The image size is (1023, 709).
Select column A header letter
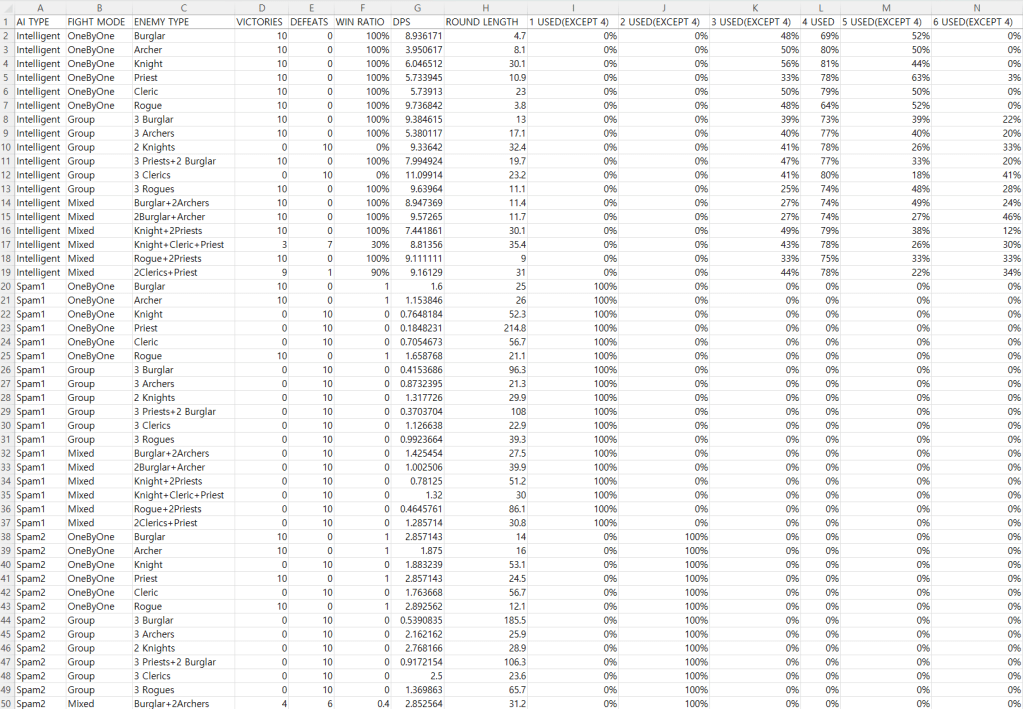(39, 7)
